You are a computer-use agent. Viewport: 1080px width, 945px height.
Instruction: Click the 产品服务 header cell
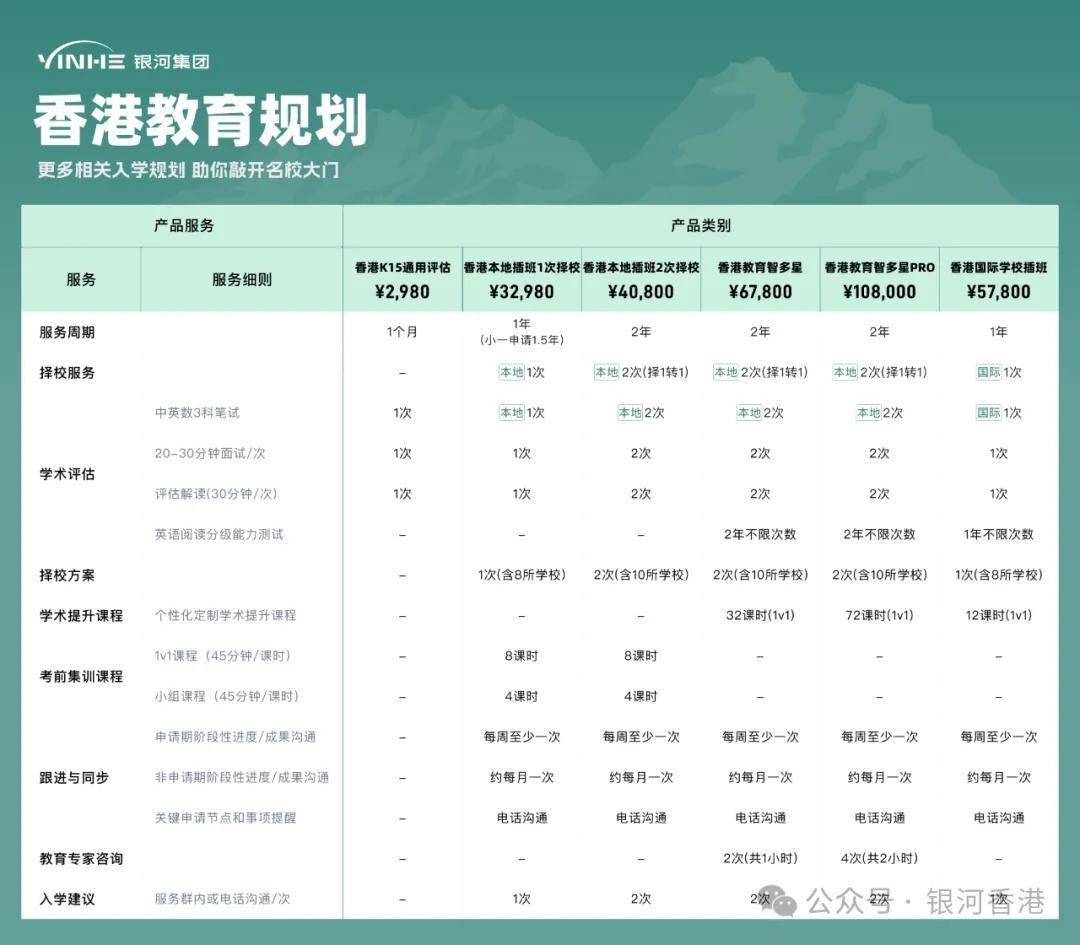[x=183, y=225]
